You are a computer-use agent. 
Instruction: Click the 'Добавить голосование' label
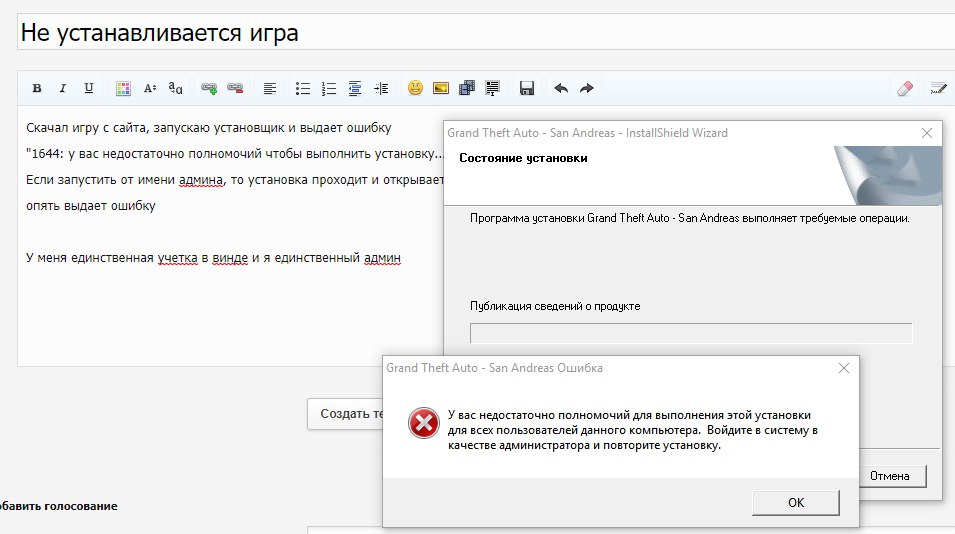pyautogui.click(x=58, y=506)
